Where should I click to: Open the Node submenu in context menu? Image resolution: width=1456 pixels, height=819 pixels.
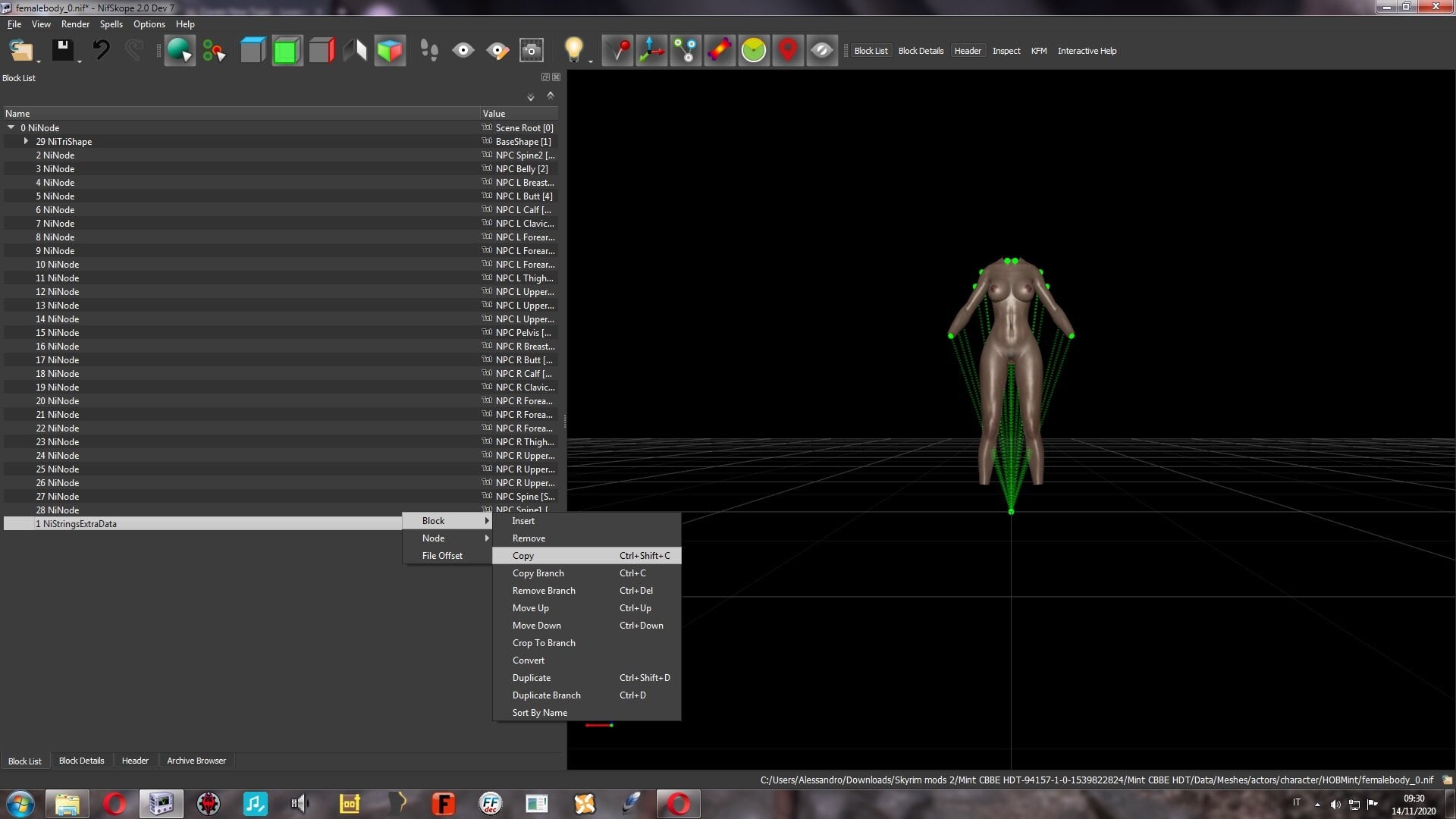(x=447, y=538)
